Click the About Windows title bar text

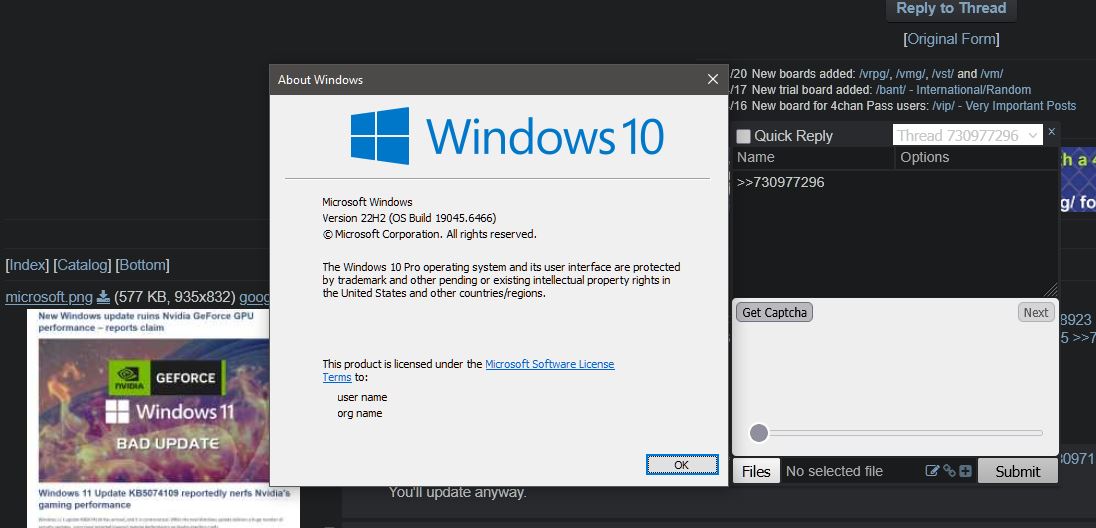(x=320, y=80)
